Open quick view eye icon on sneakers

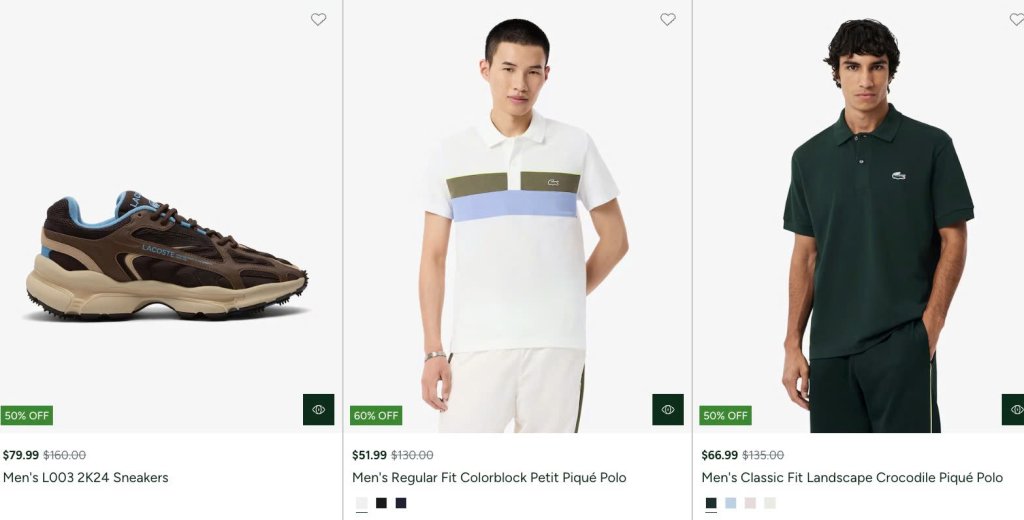[x=319, y=410]
